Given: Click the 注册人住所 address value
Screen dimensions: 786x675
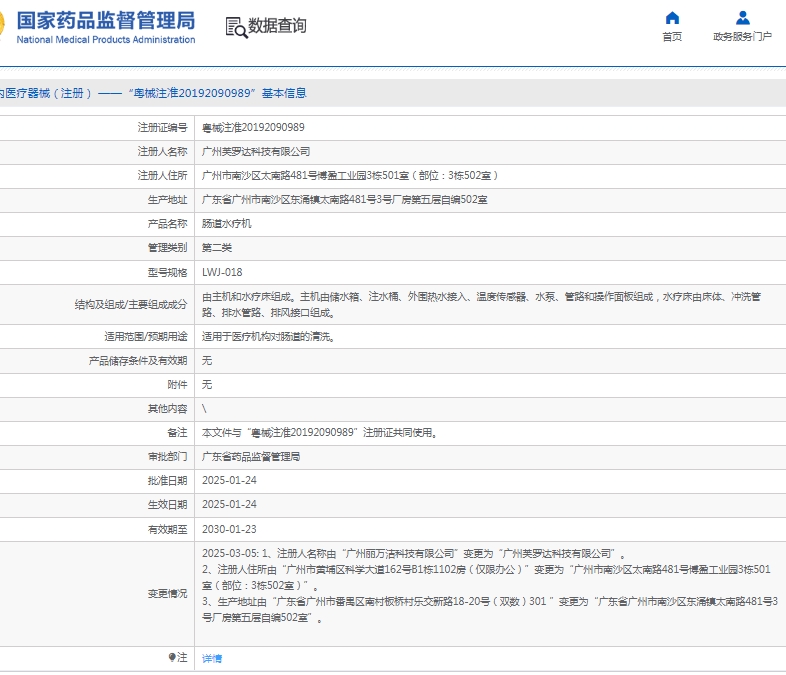Looking at the screenshot, I should pyautogui.click(x=350, y=176).
